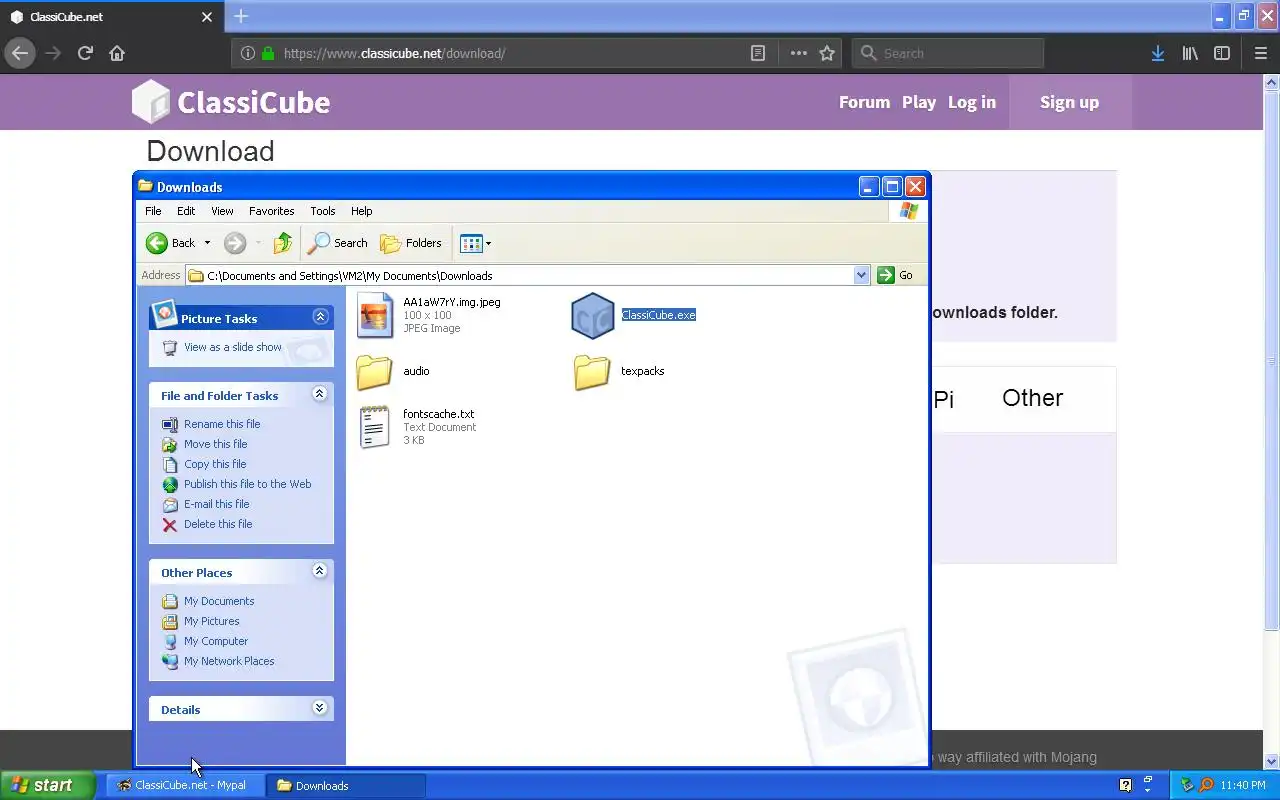The height and width of the screenshot is (800, 1280).
Task: Open the Play link on ClassiCube site
Action: click(x=919, y=102)
